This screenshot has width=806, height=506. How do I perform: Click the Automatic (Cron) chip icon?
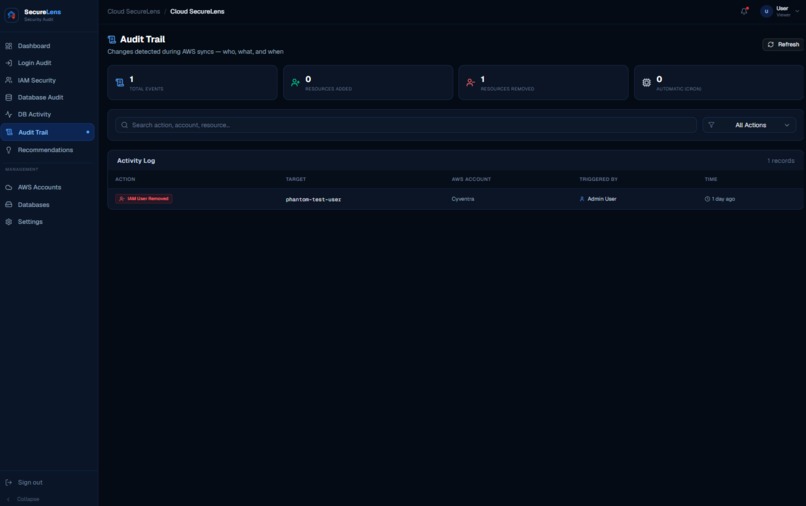646,82
